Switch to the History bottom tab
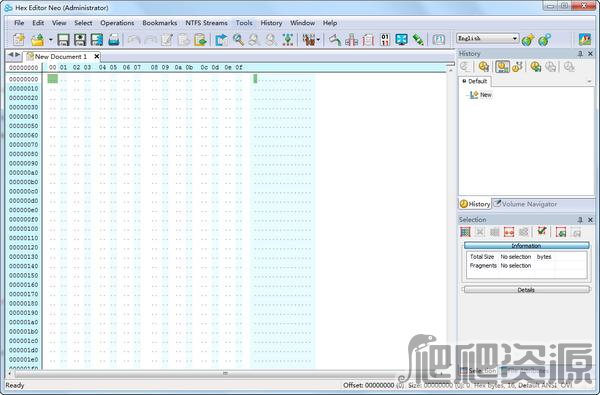This screenshot has height=395, width=600. point(475,204)
